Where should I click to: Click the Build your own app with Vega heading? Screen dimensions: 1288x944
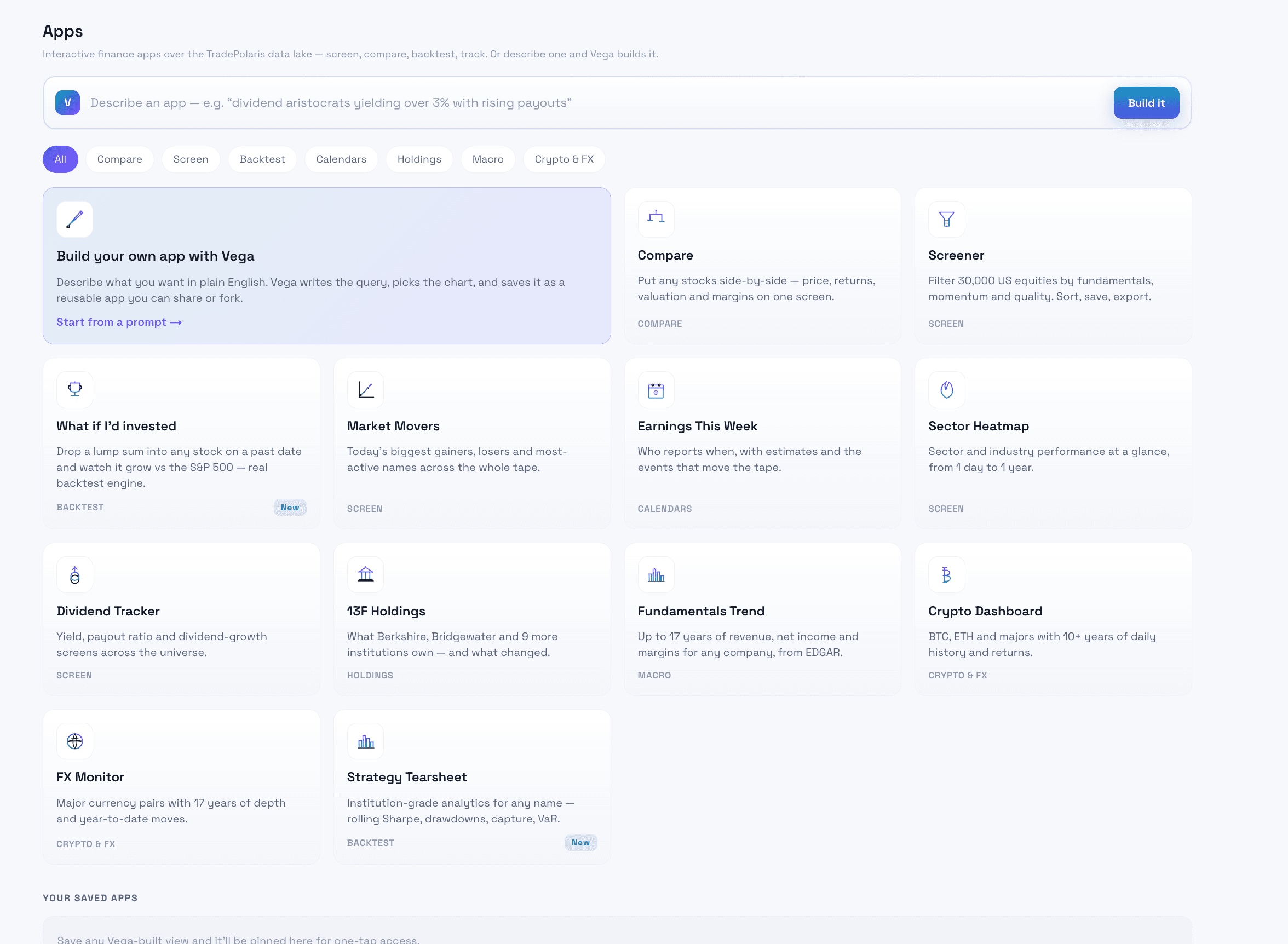coord(156,256)
